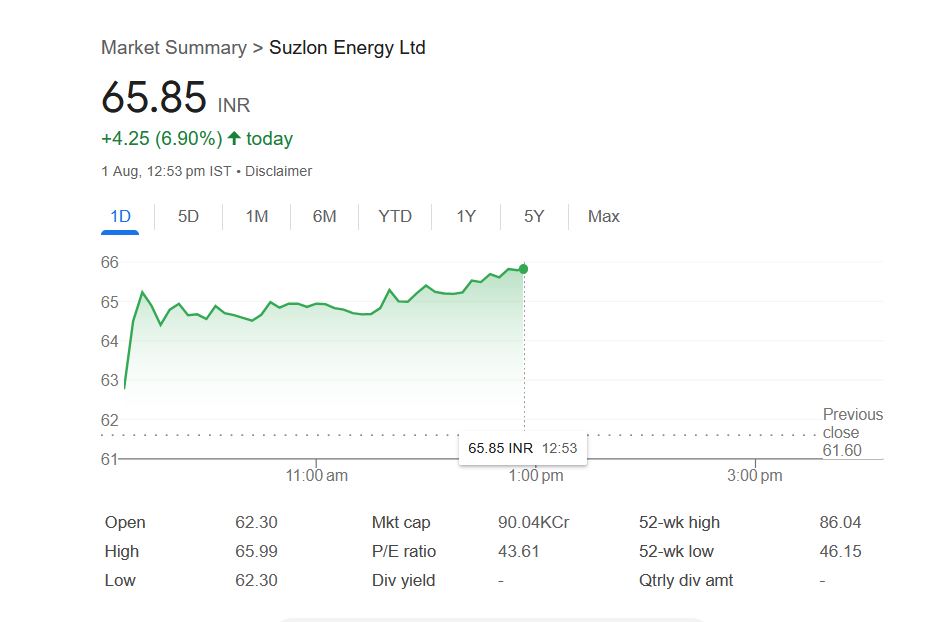Show the 6M chart range
This screenshot has width=932, height=622.
click(x=324, y=217)
